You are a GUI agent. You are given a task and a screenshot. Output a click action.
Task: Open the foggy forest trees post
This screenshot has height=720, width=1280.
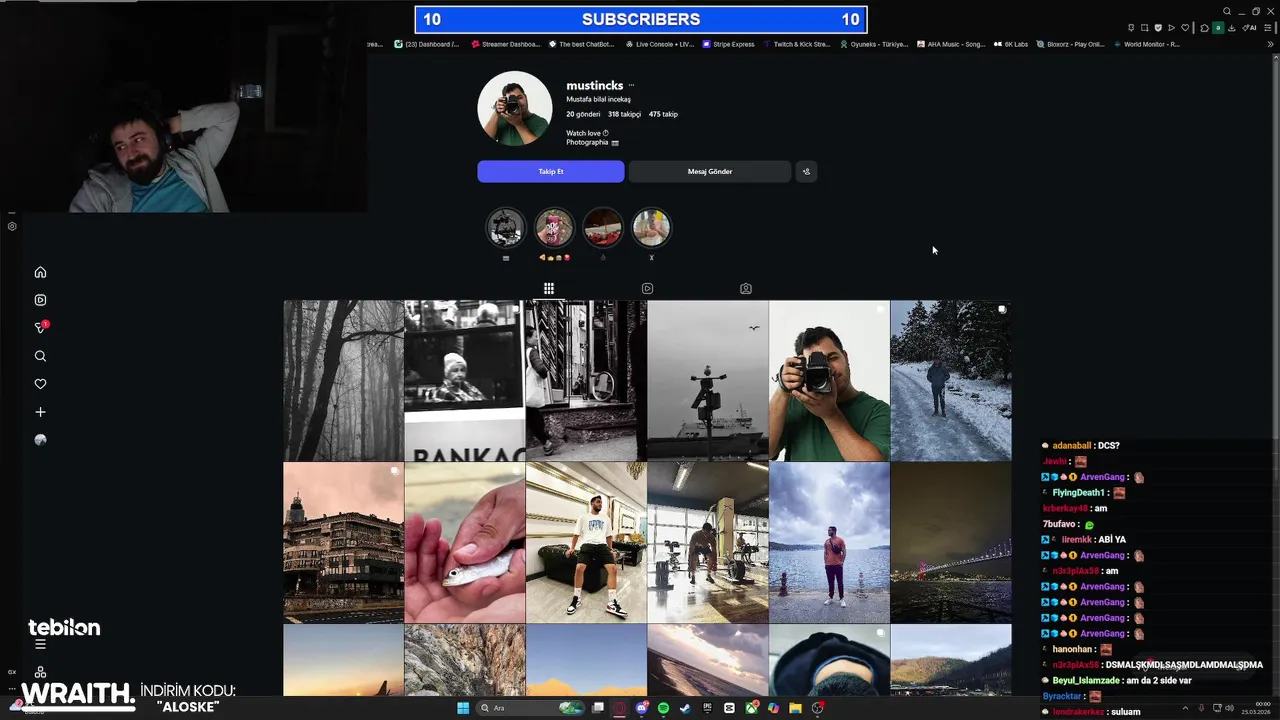pyautogui.click(x=343, y=381)
